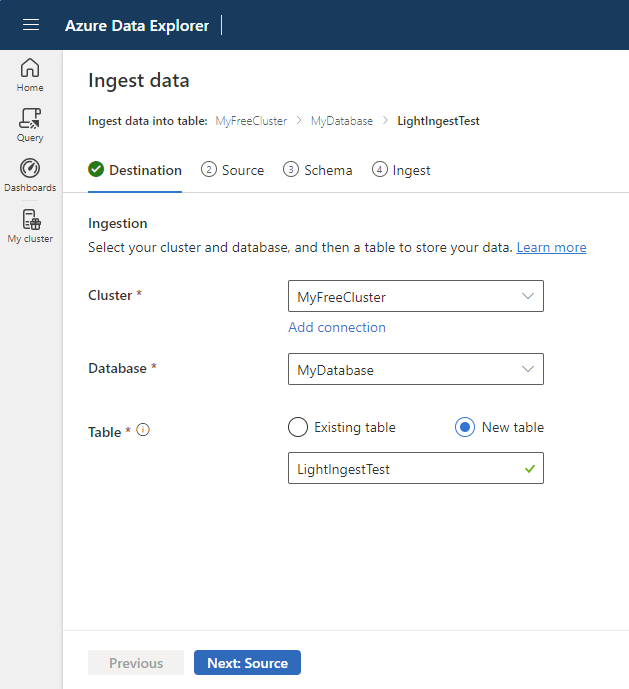The height and width of the screenshot is (689, 629).
Task: Select the New table radio button
Action: [465, 427]
